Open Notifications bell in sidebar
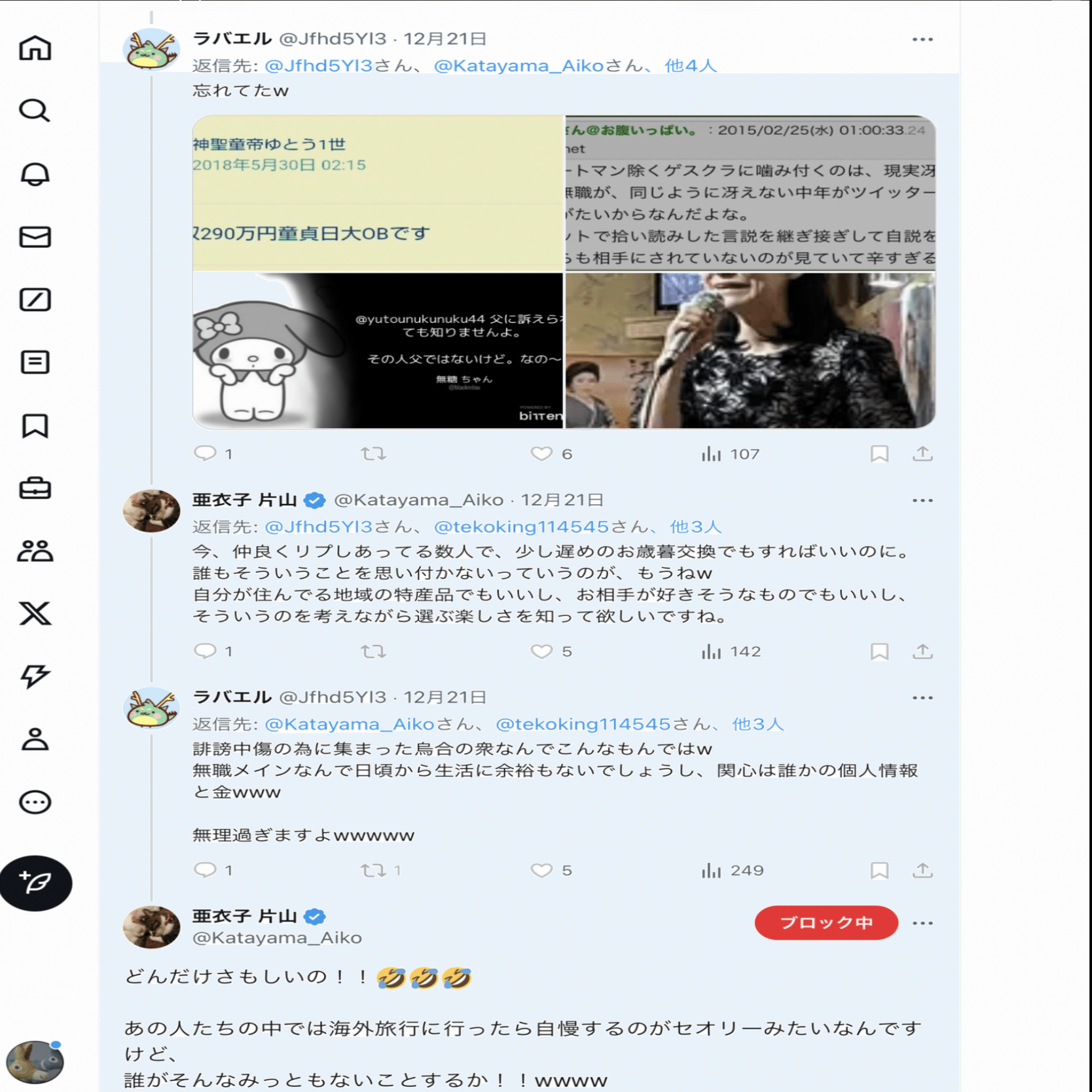 tap(35, 173)
